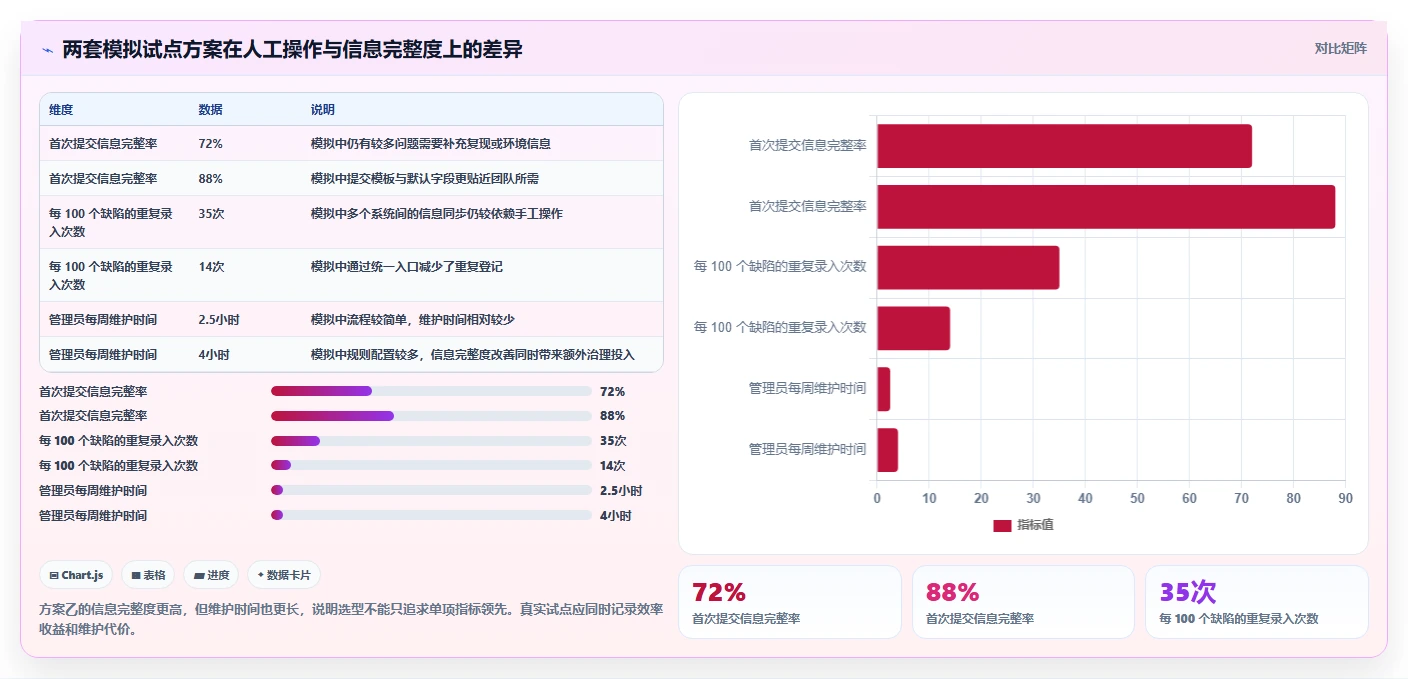Select the Chart.js tag chip
1408x679 pixels.
(x=76, y=575)
